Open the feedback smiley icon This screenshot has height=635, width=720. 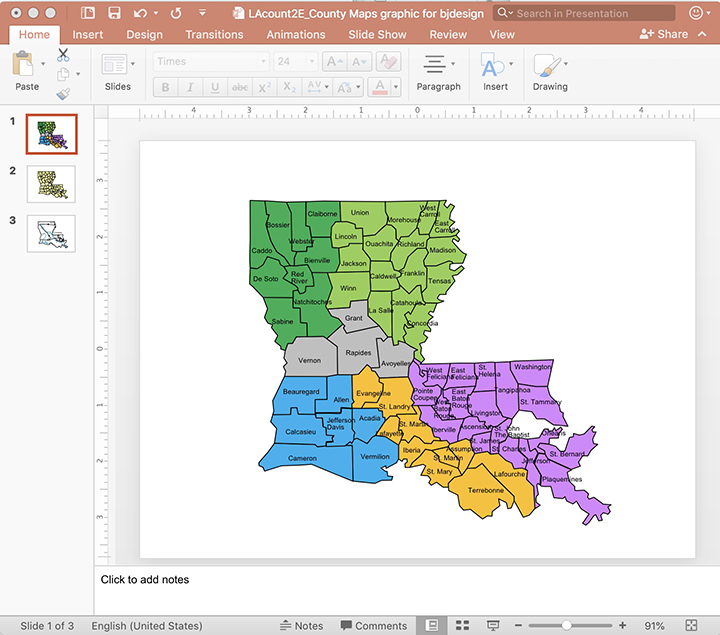[x=696, y=13]
